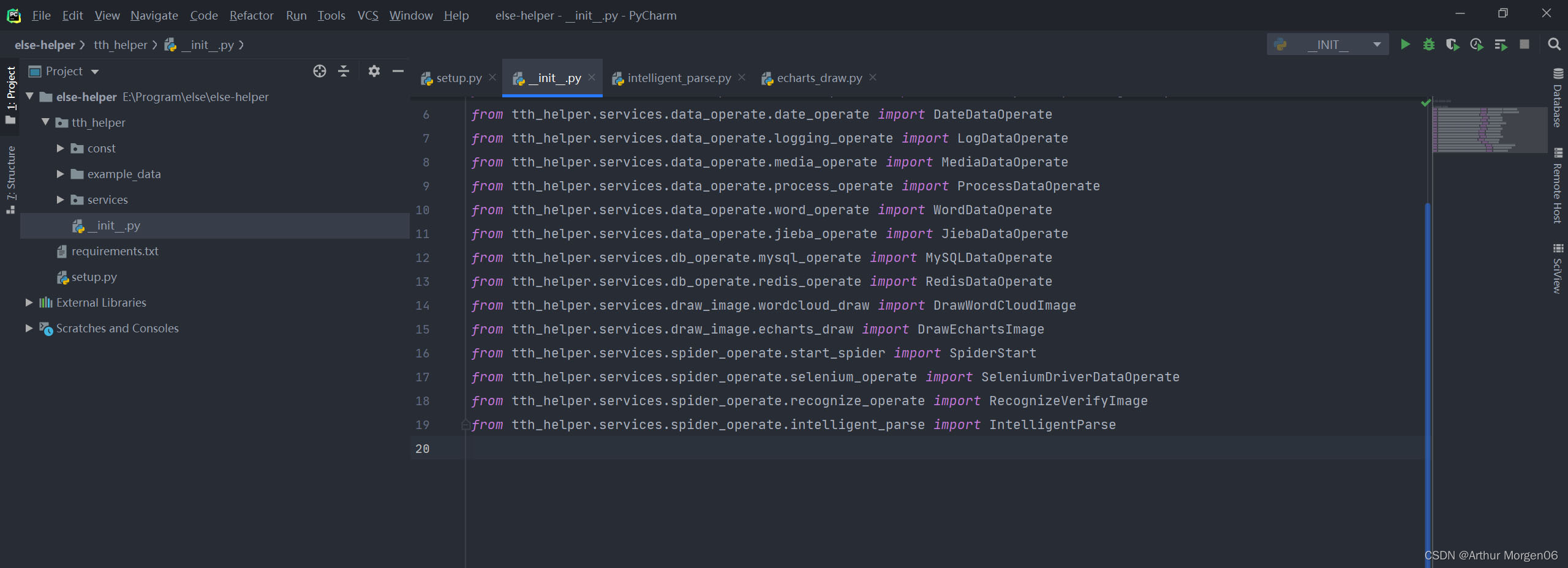Open Search Everywhere magnifier
This screenshot has width=1568, height=568.
tap(1555, 44)
